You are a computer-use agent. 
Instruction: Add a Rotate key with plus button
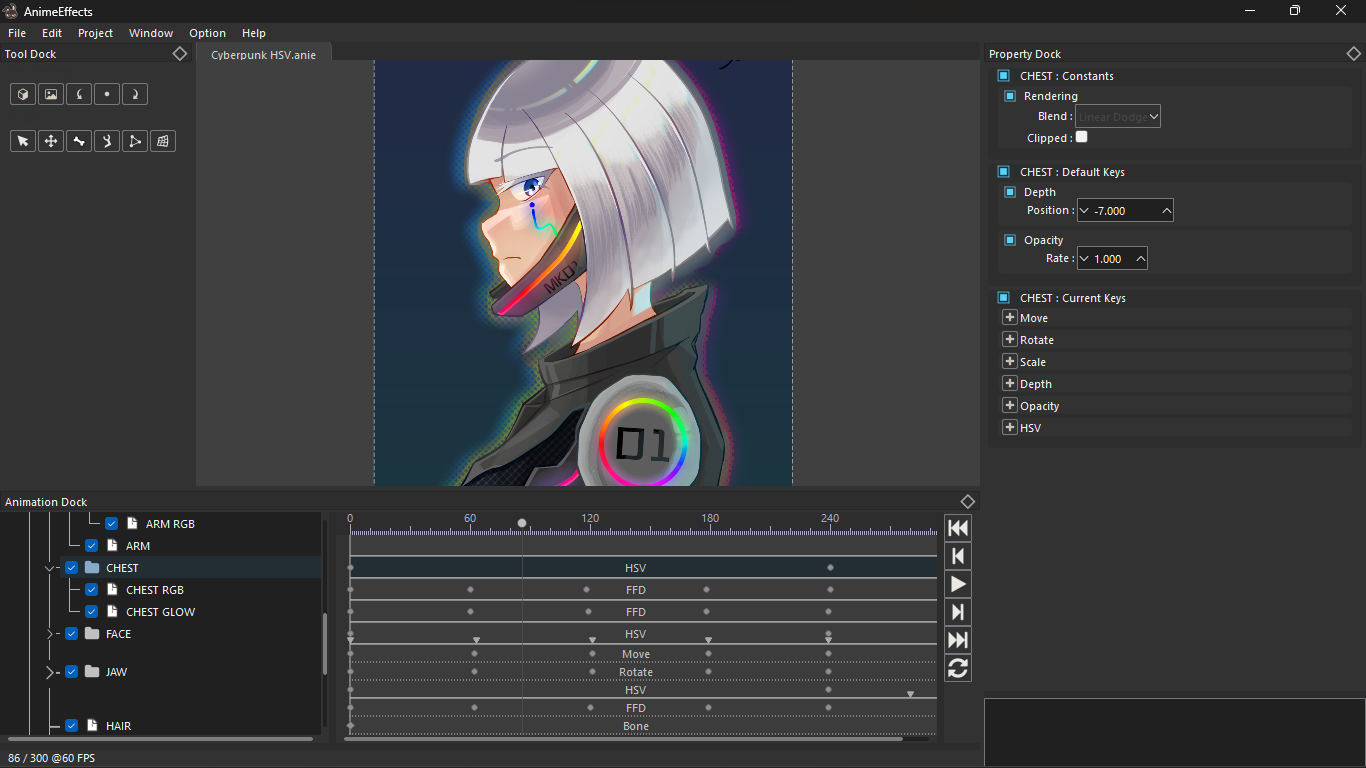pos(1010,340)
